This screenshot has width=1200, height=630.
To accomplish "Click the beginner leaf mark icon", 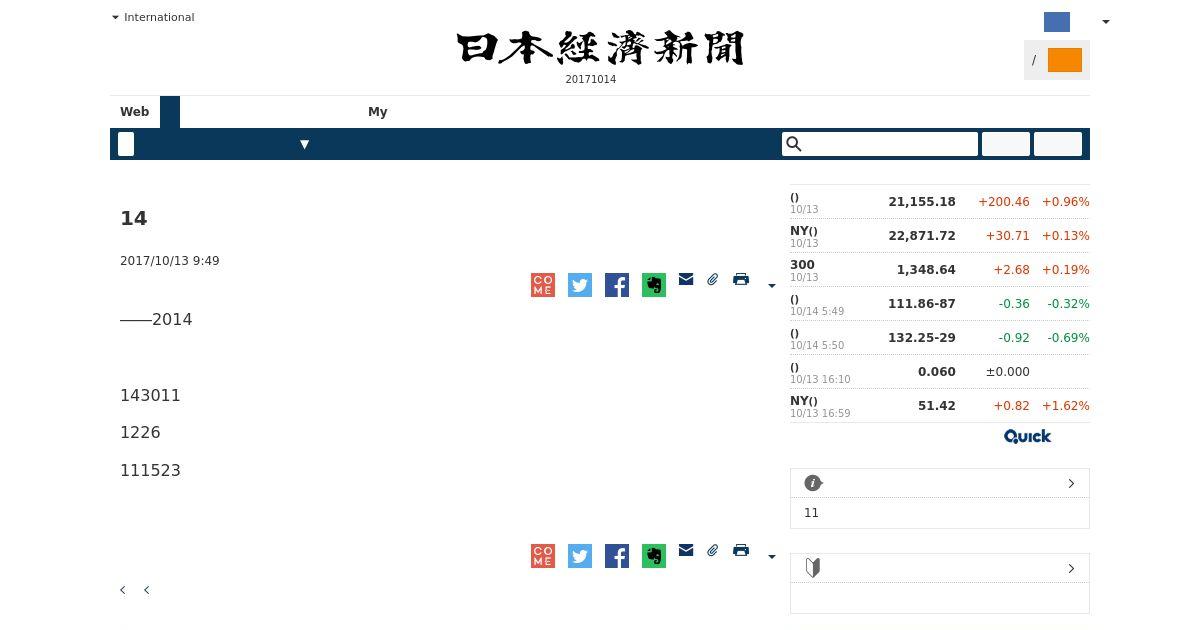I will pyautogui.click(x=813, y=568).
